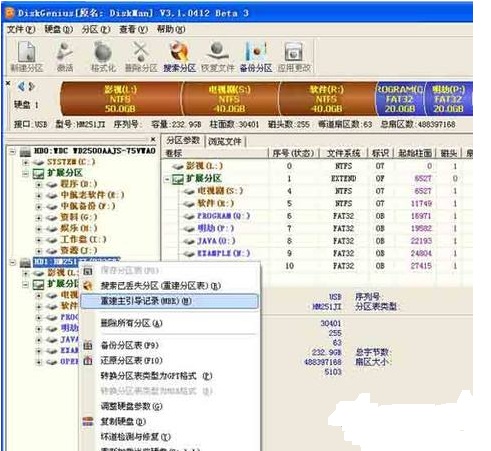Select the 软件(R:) 40.0GB block in disk map
This screenshot has height=451, width=491.
tap(327, 99)
